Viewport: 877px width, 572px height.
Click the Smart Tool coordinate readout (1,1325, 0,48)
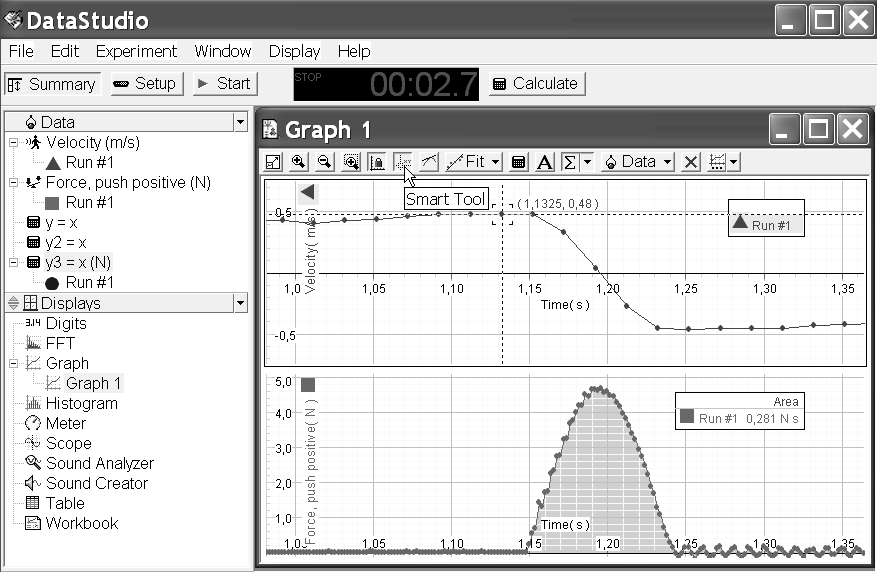[558, 204]
